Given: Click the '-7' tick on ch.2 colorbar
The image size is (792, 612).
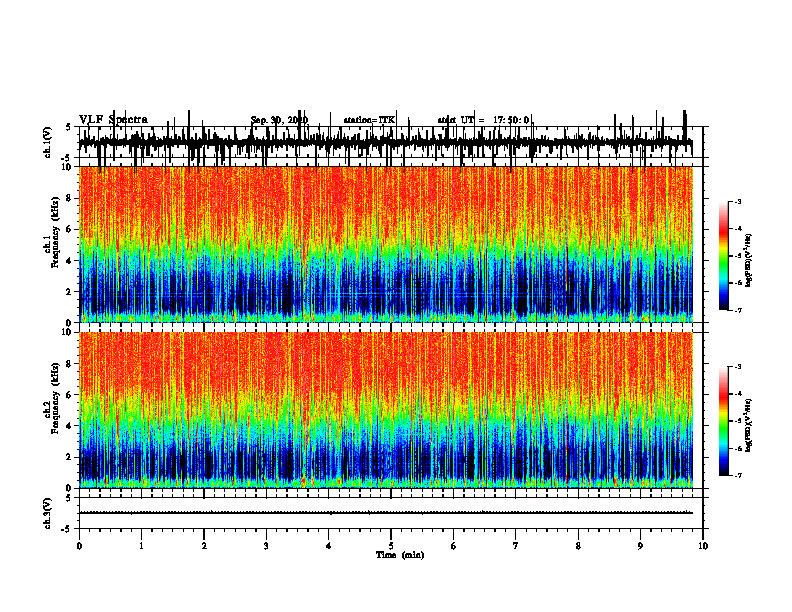Looking at the screenshot, I should click(x=738, y=475).
